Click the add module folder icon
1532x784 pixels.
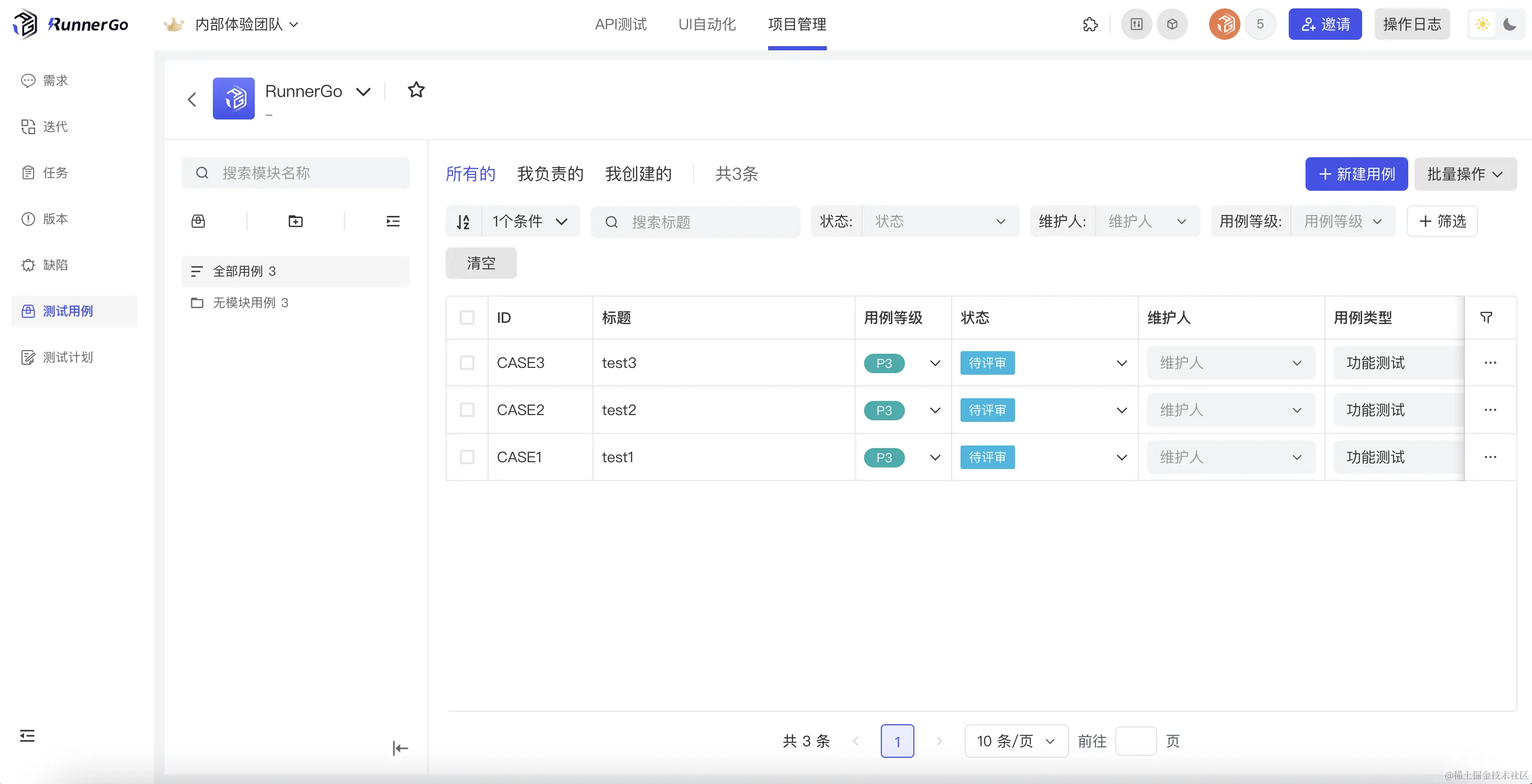pos(296,221)
